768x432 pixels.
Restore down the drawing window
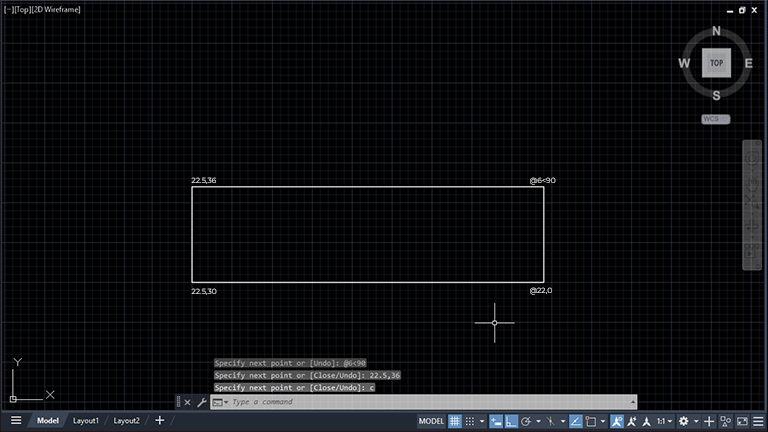pyautogui.click(x=742, y=10)
